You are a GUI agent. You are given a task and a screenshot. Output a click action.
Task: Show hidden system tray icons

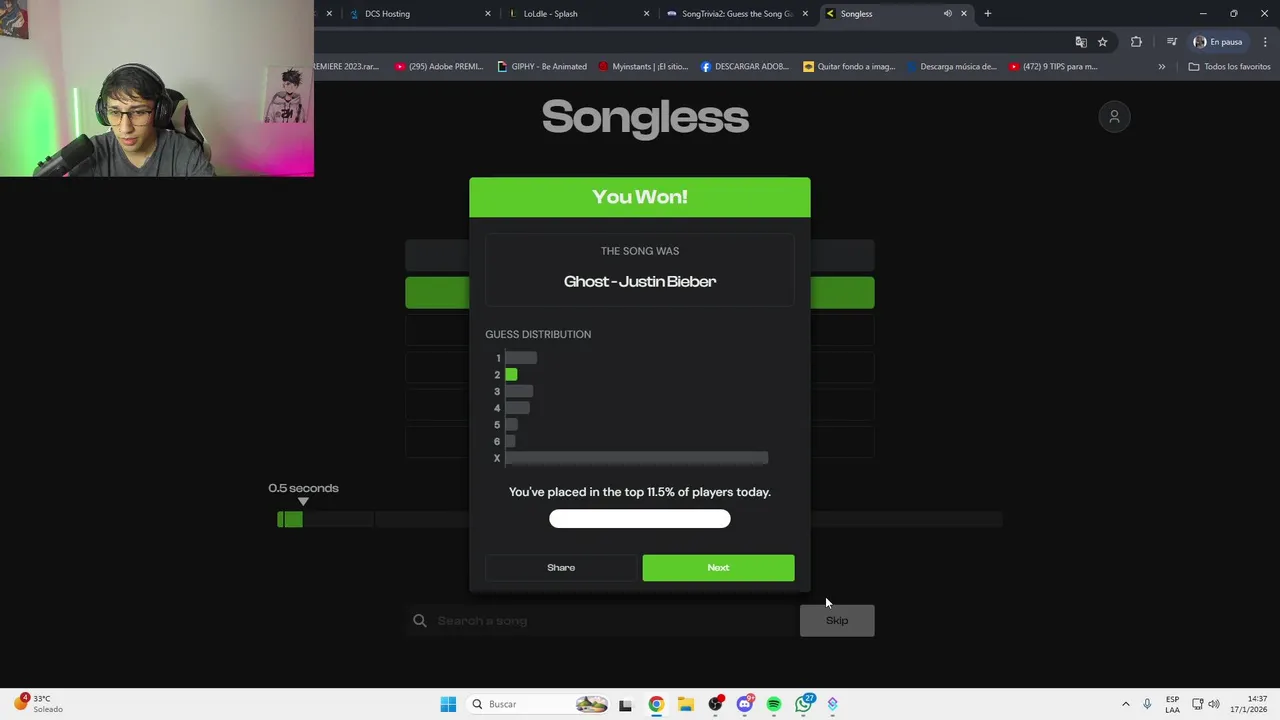1125,704
